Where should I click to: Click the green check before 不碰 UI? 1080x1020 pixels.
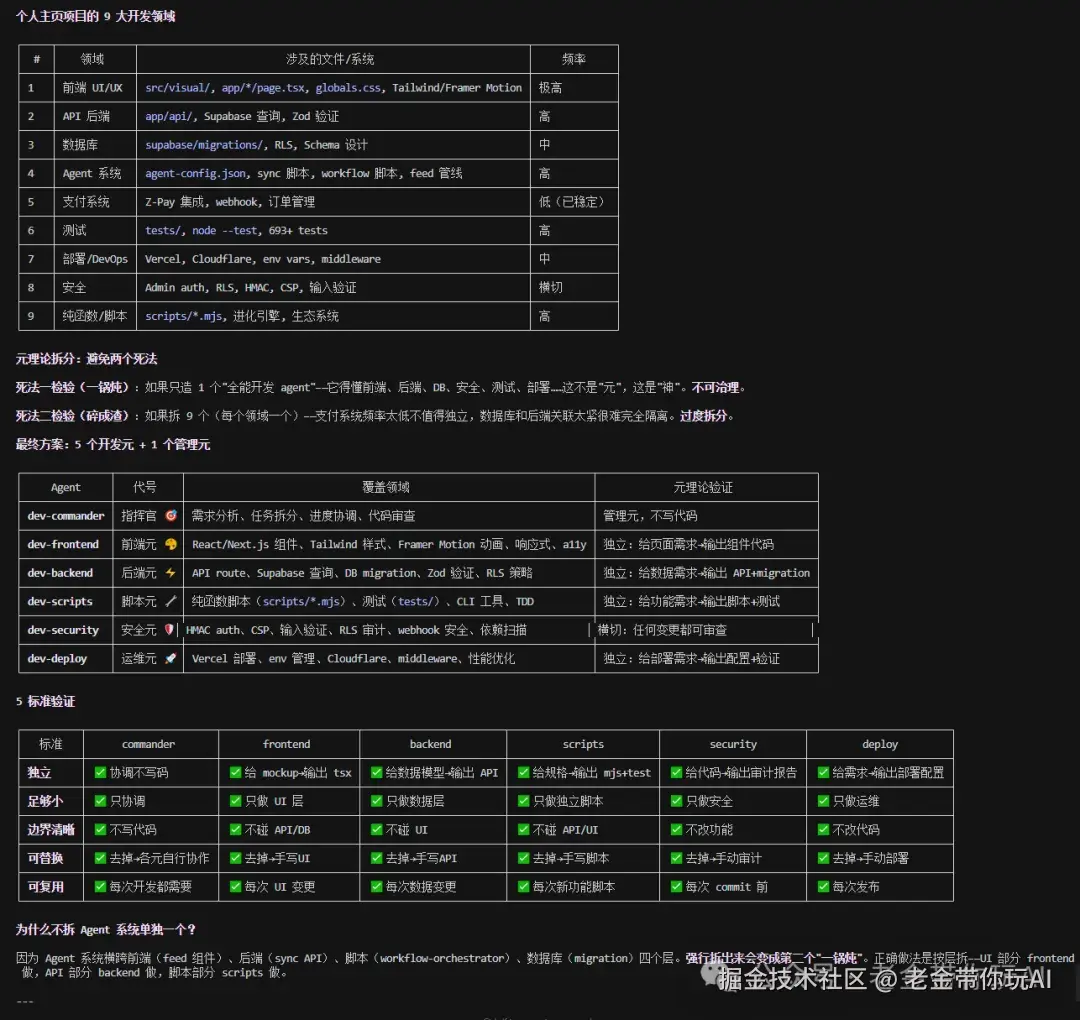point(377,830)
